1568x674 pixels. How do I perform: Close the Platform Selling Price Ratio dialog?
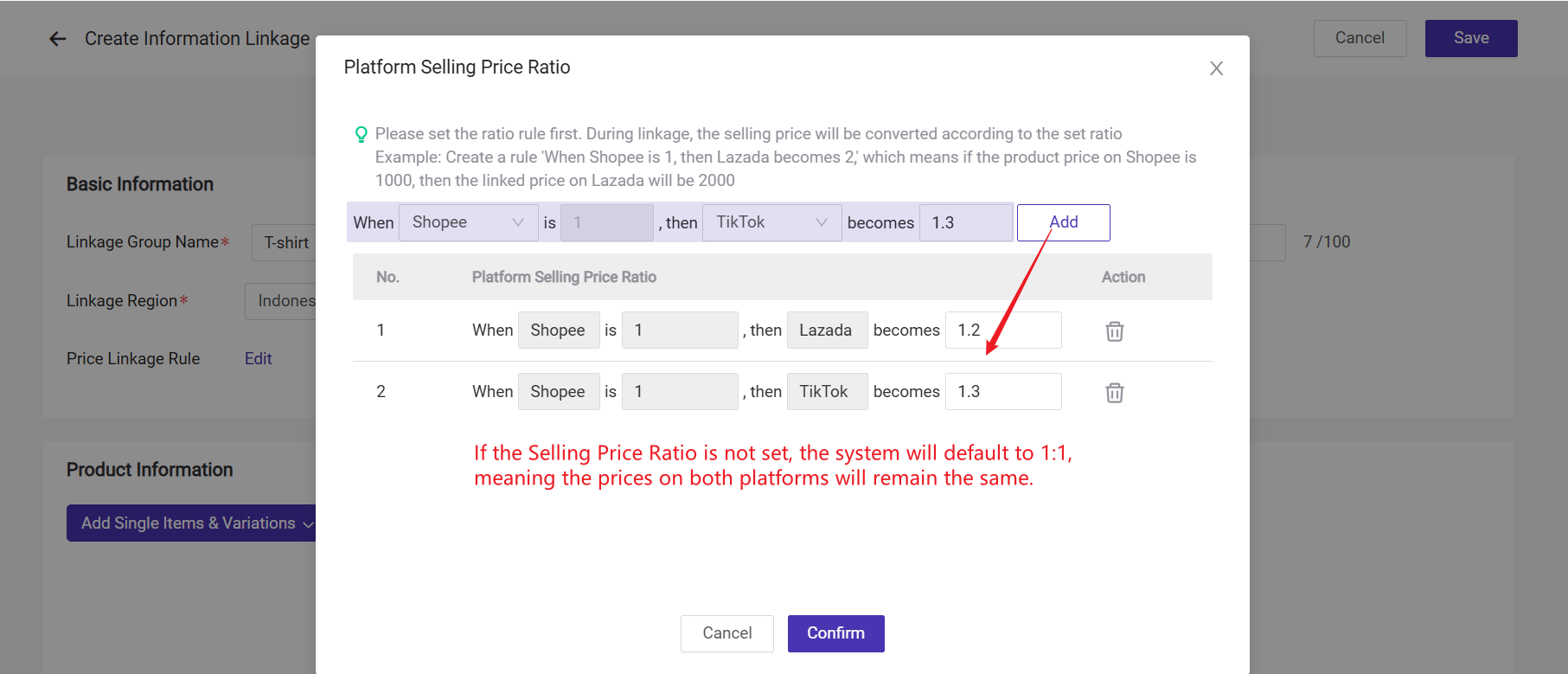[x=1216, y=68]
